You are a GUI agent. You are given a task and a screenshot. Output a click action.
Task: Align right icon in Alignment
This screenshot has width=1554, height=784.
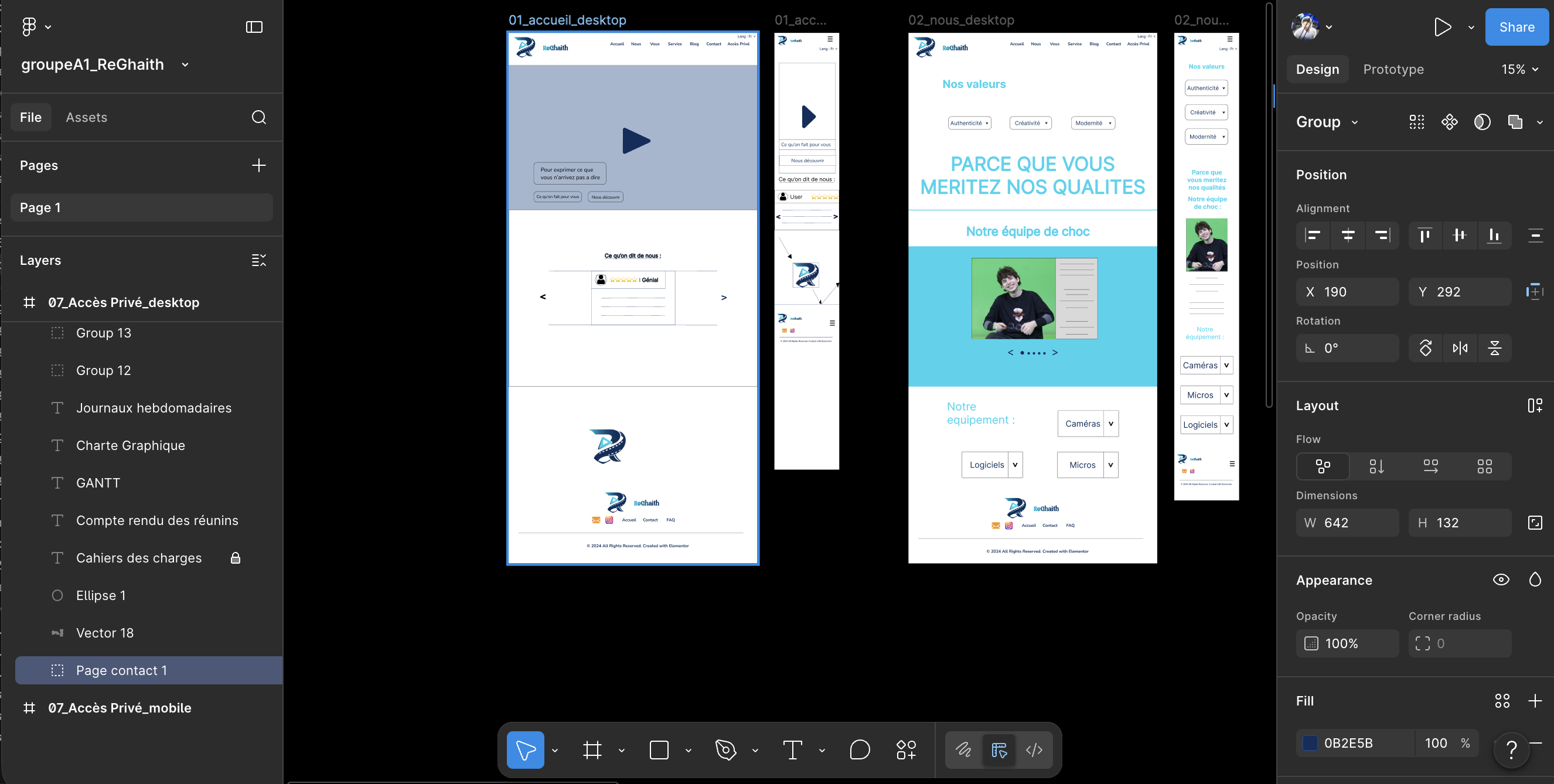click(1382, 235)
